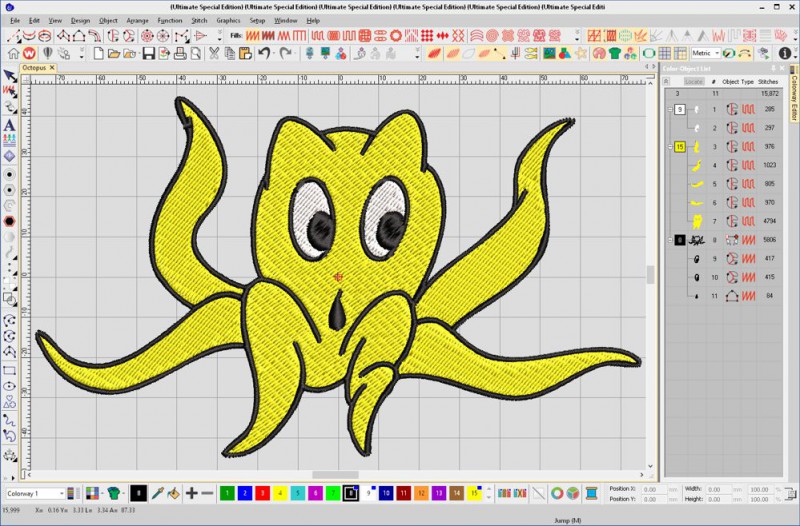800x526 pixels.
Task: Pick orange color swatch 12
Action: [x=421, y=493]
